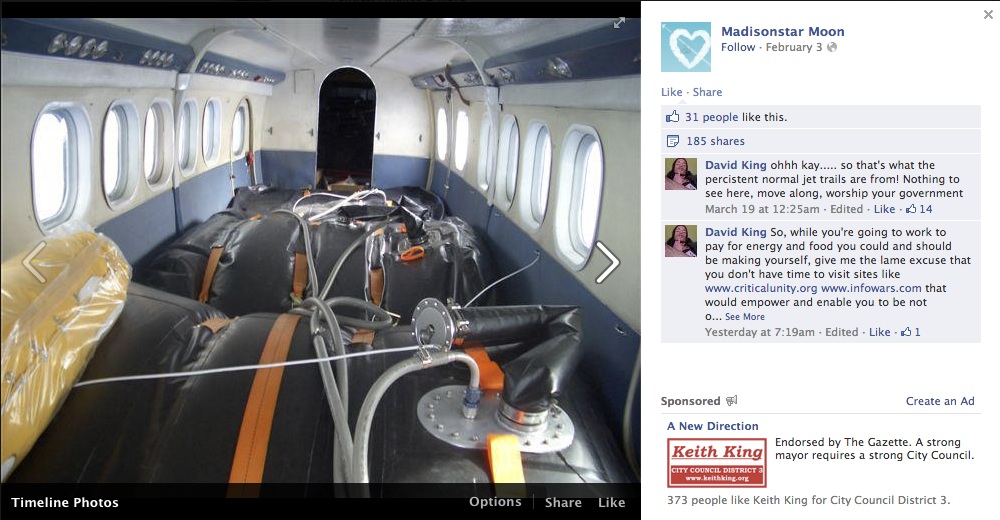Click Create an Ad link
This screenshot has height=520, width=1000.
point(940,401)
